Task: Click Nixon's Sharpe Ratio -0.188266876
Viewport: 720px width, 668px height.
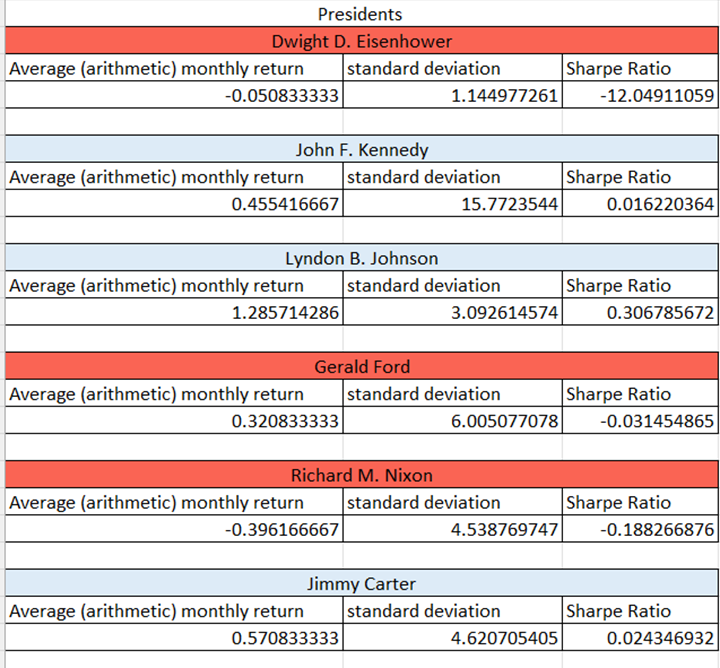Action: 640,529
